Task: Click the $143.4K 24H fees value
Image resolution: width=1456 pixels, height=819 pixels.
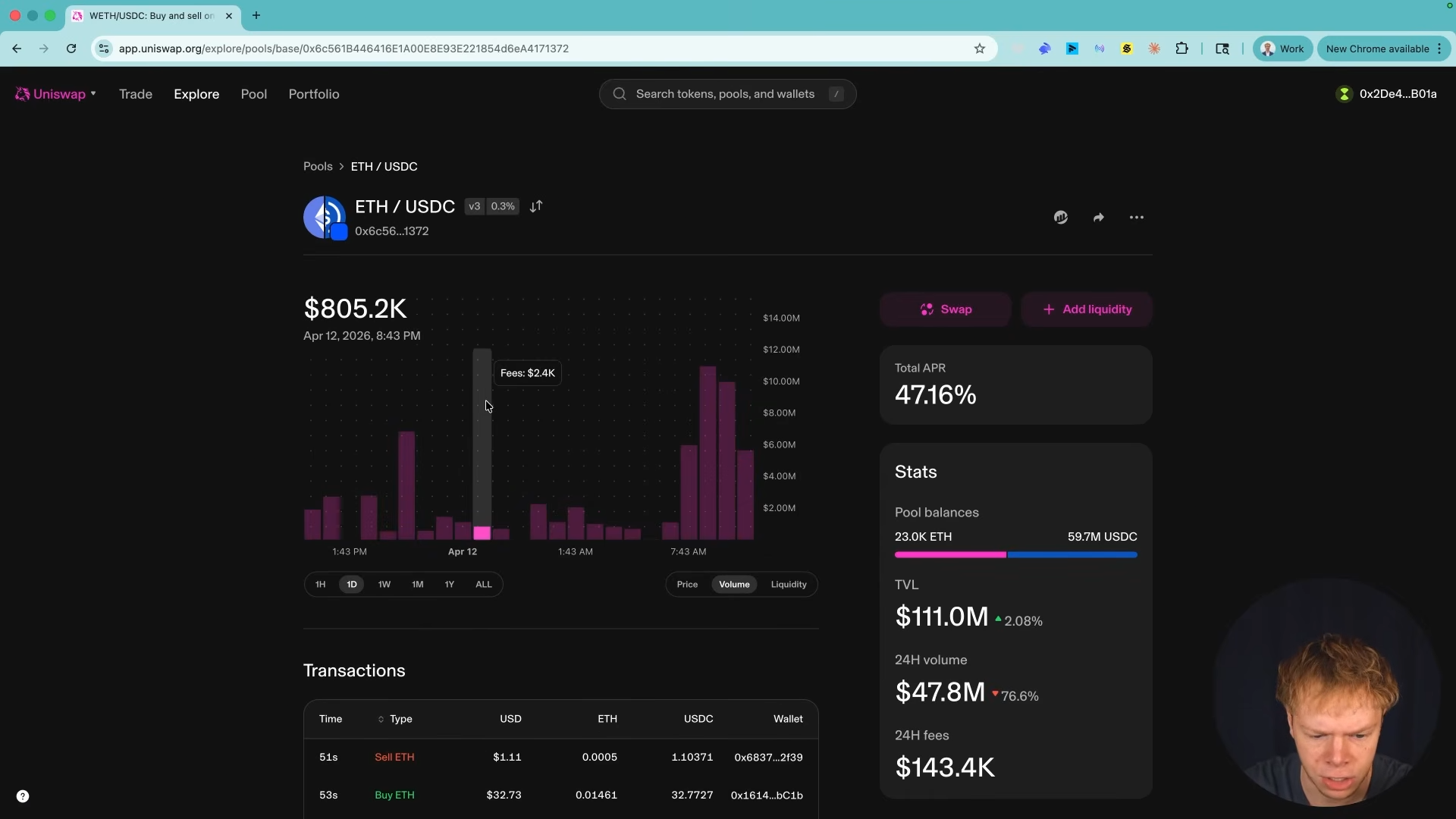Action: pyautogui.click(x=945, y=767)
